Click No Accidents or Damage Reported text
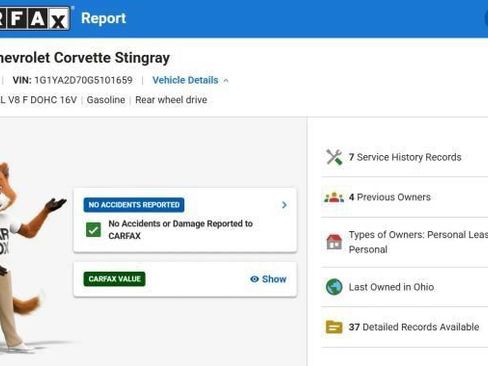 (x=180, y=229)
